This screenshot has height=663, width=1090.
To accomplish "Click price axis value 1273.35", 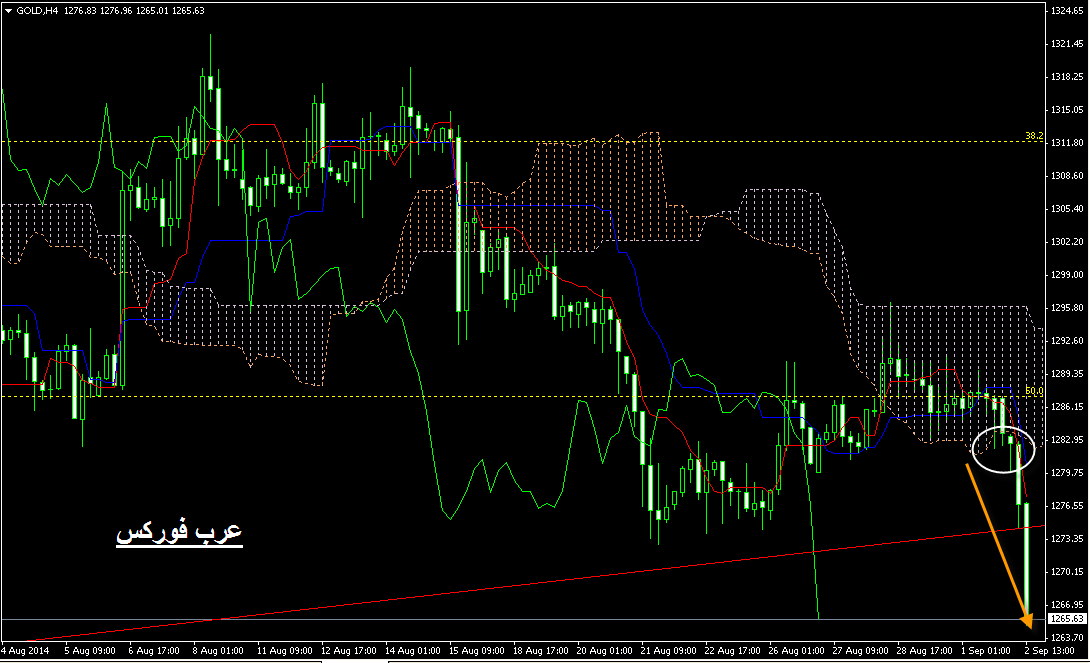I will point(1067,539).
